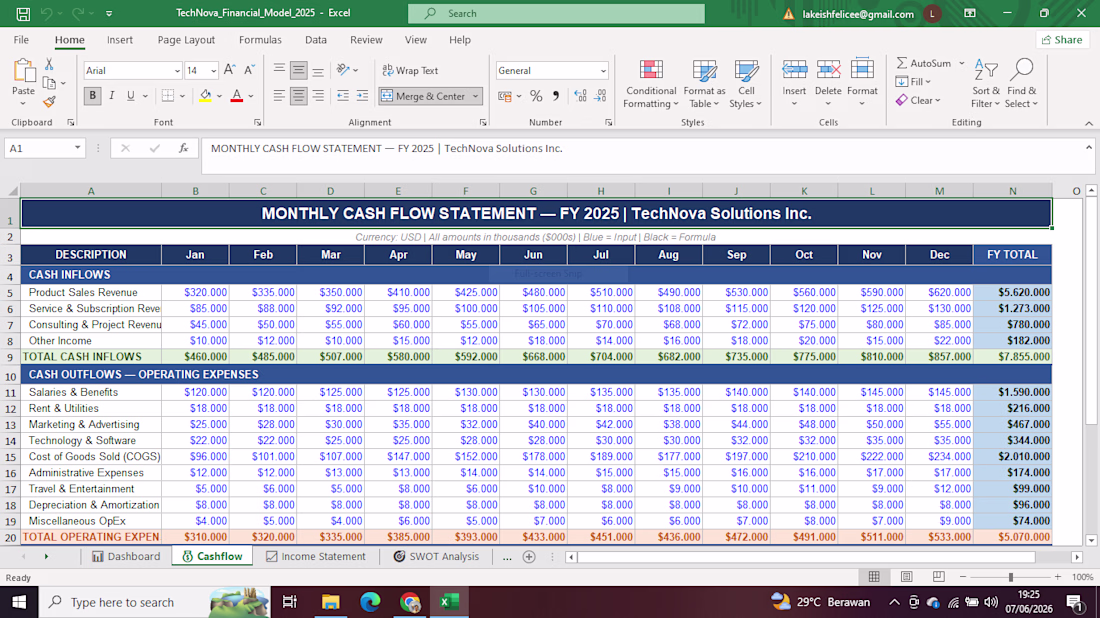Image resolution: width=1100 pixels, height=618 pixels.
Task: Toggle Bold formatting
Action: click(92, 95)
